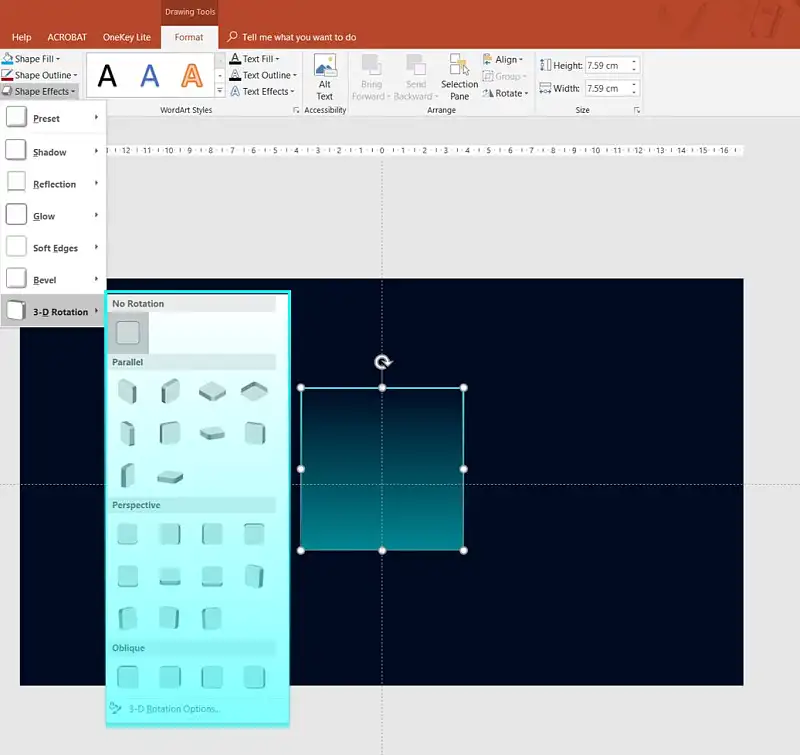The width and height of the screenshot is (800, 755).
Task: Switch to OneKey Lite tab
Action: coord(127,37)
